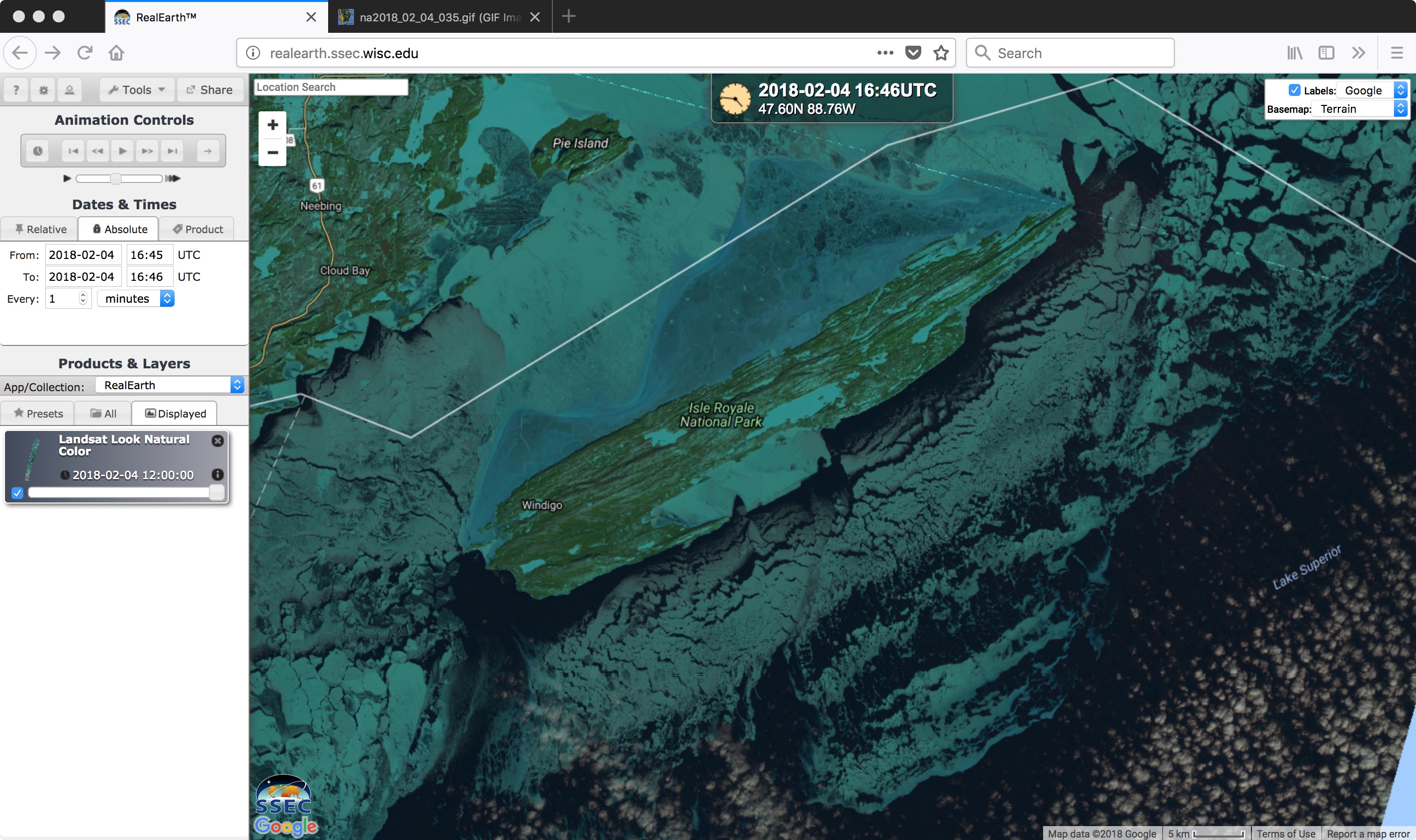Open the user account icon button
Viewport: 1416px width, 840px height.
pos(69,89)
